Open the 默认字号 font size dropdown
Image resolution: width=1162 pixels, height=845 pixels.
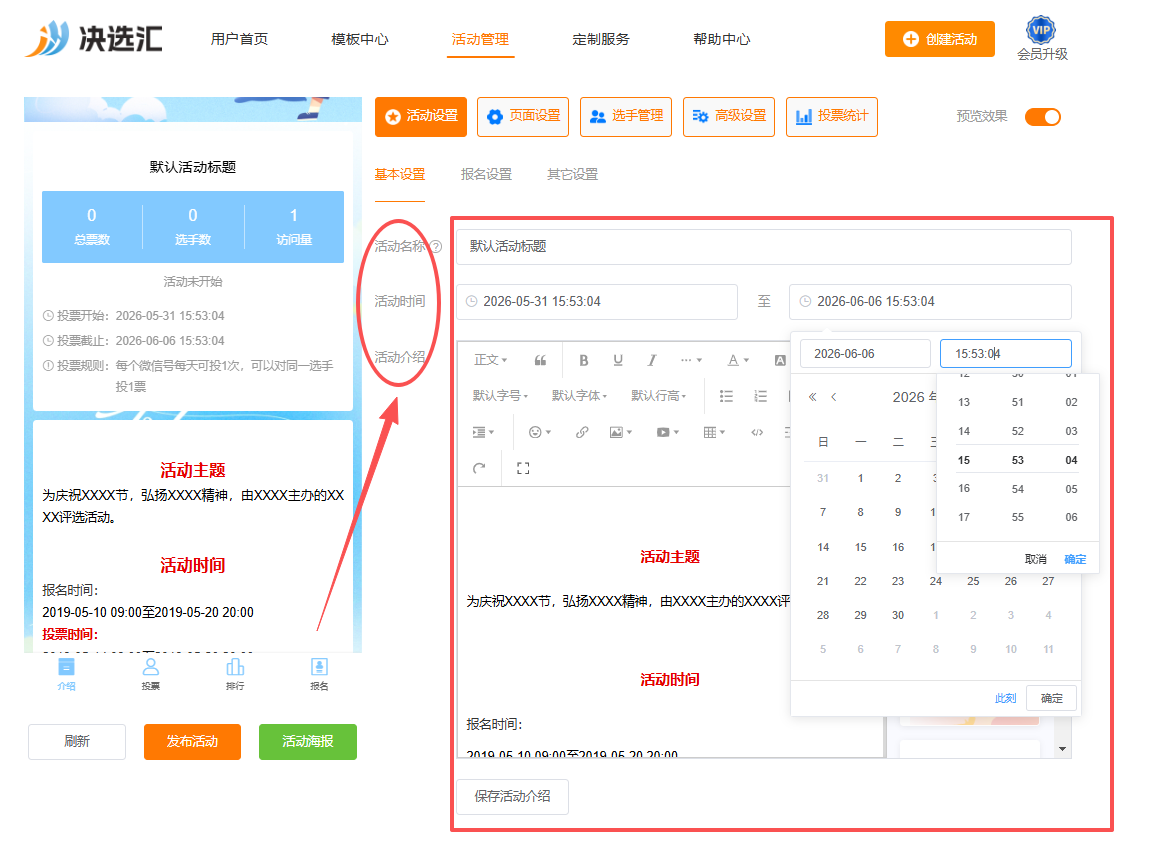(x=500, y=396)
